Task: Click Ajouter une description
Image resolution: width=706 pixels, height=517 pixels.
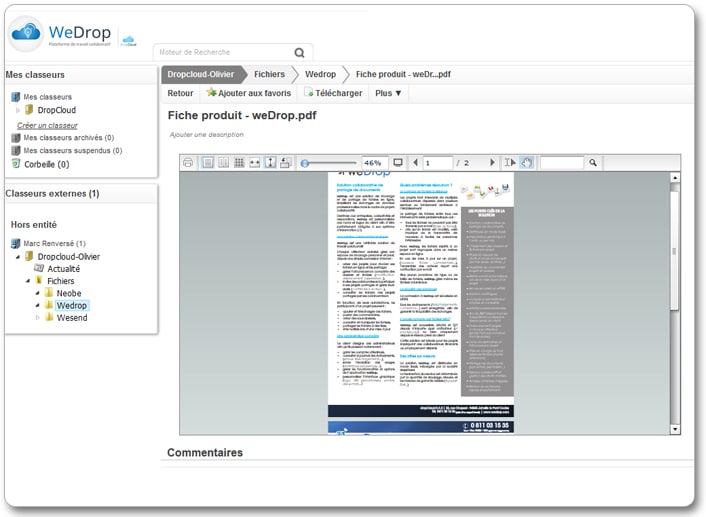Action: coord(207,135)
